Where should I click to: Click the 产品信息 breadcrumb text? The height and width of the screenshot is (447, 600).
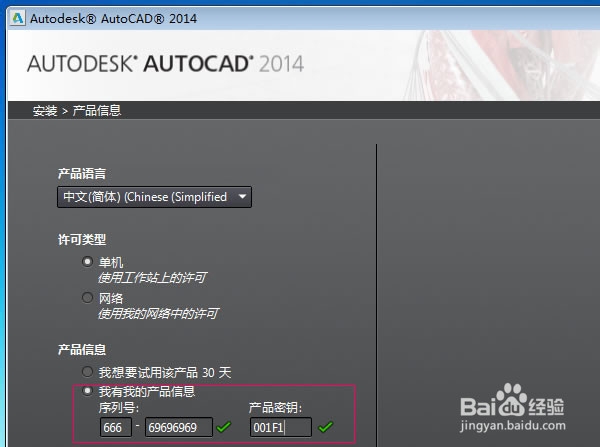(97, 111)
